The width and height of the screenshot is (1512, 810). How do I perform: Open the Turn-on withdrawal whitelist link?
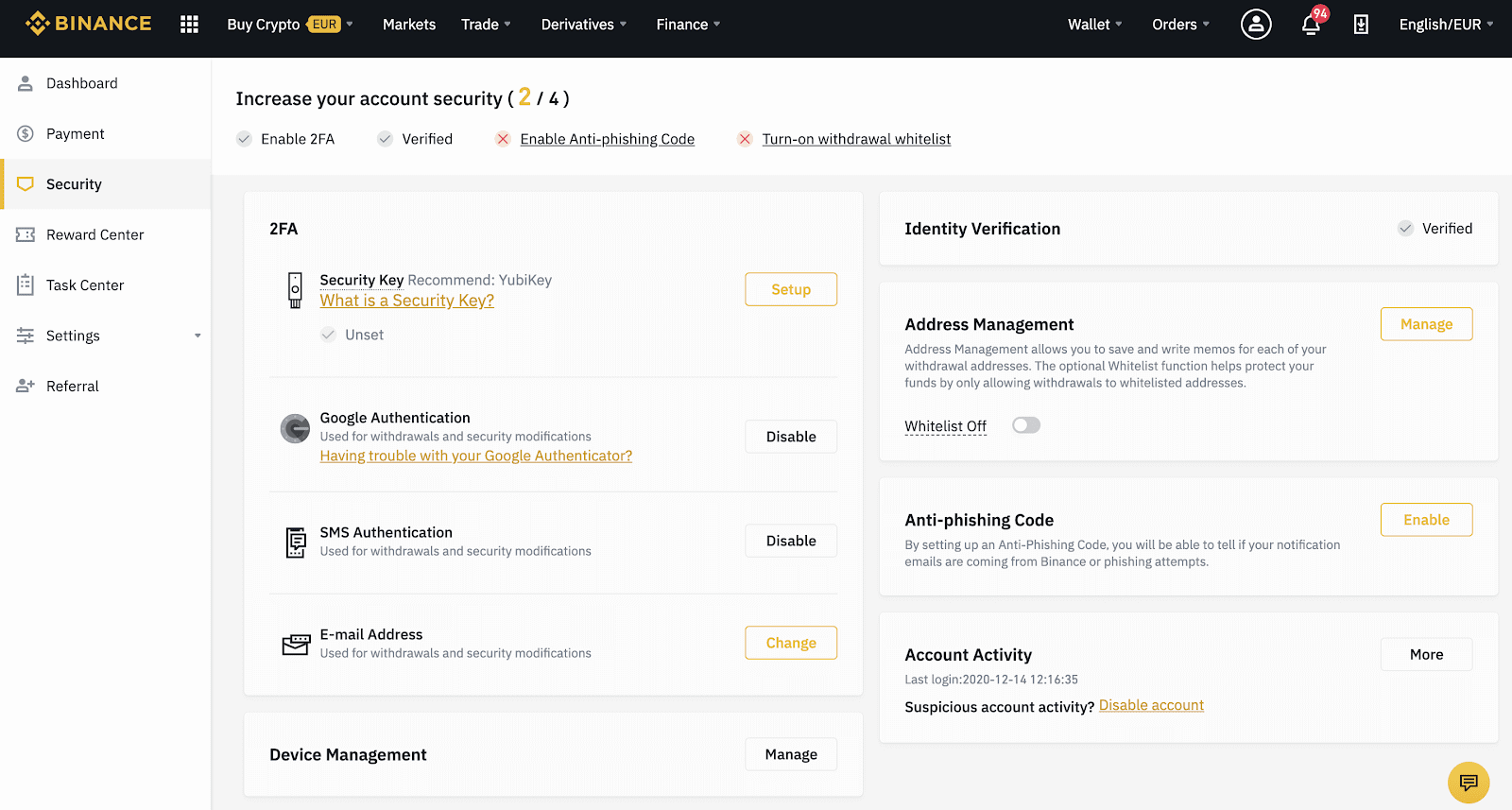tap(856, 139)
